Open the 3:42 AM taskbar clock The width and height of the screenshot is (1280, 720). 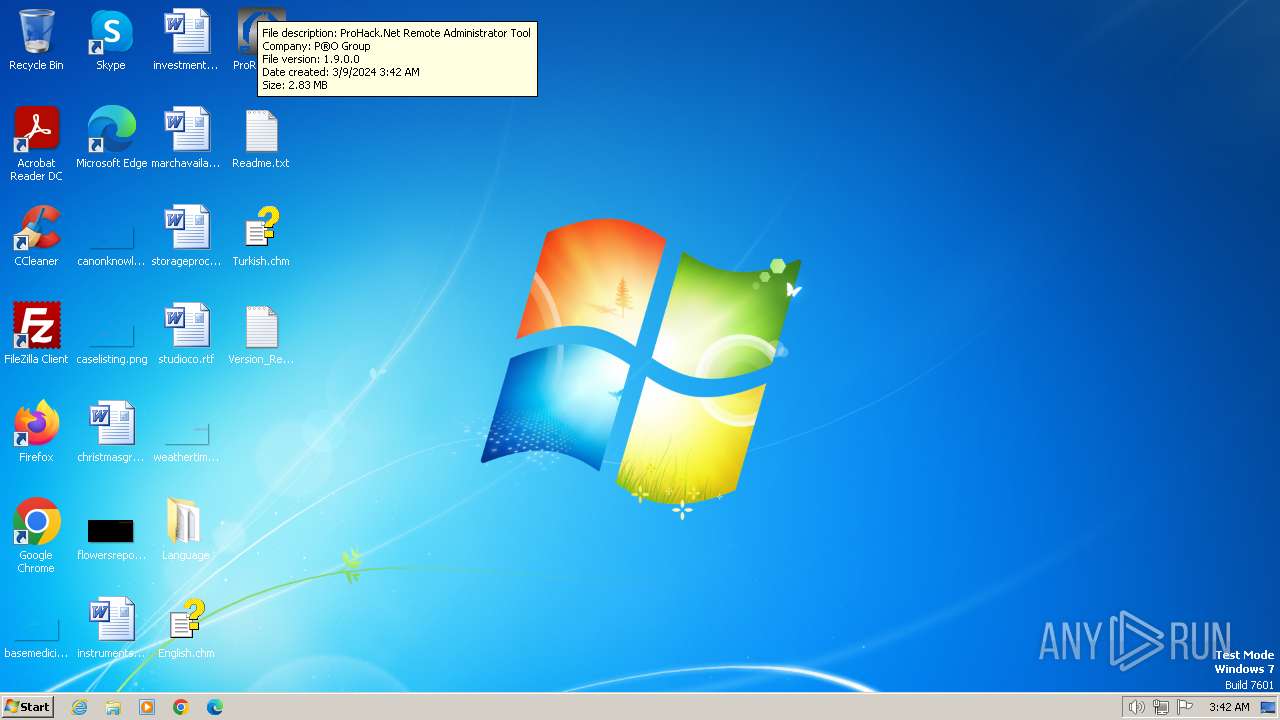click(x=1229, y=707)
